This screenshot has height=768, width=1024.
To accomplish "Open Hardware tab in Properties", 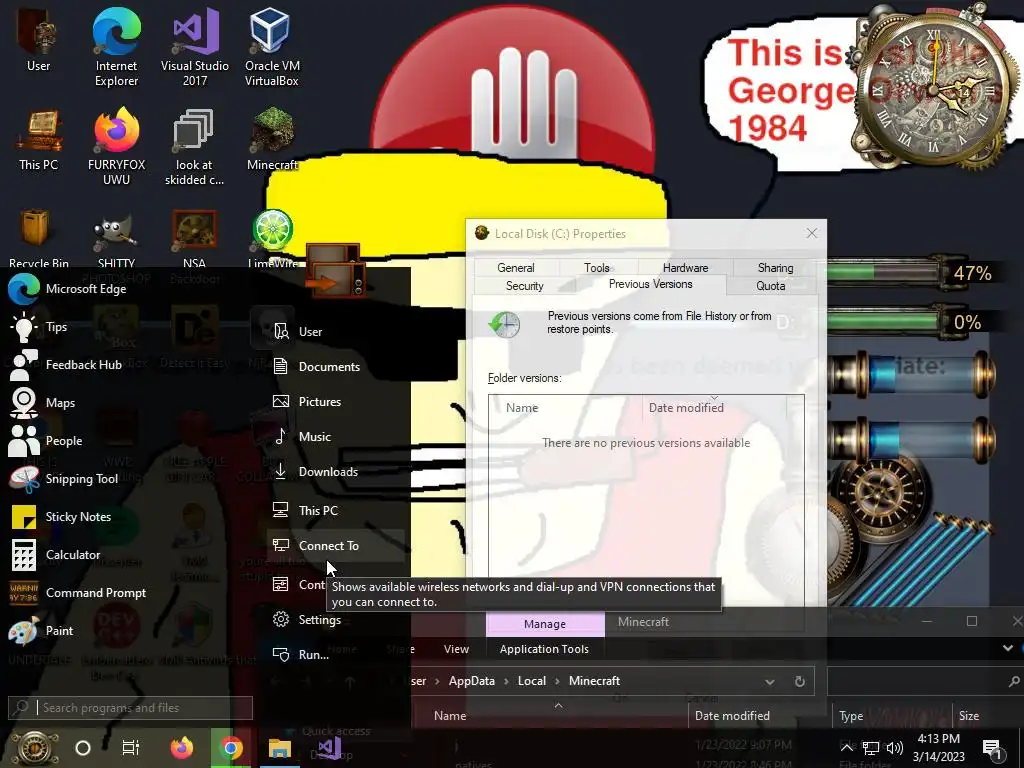I will pos(686,268).
